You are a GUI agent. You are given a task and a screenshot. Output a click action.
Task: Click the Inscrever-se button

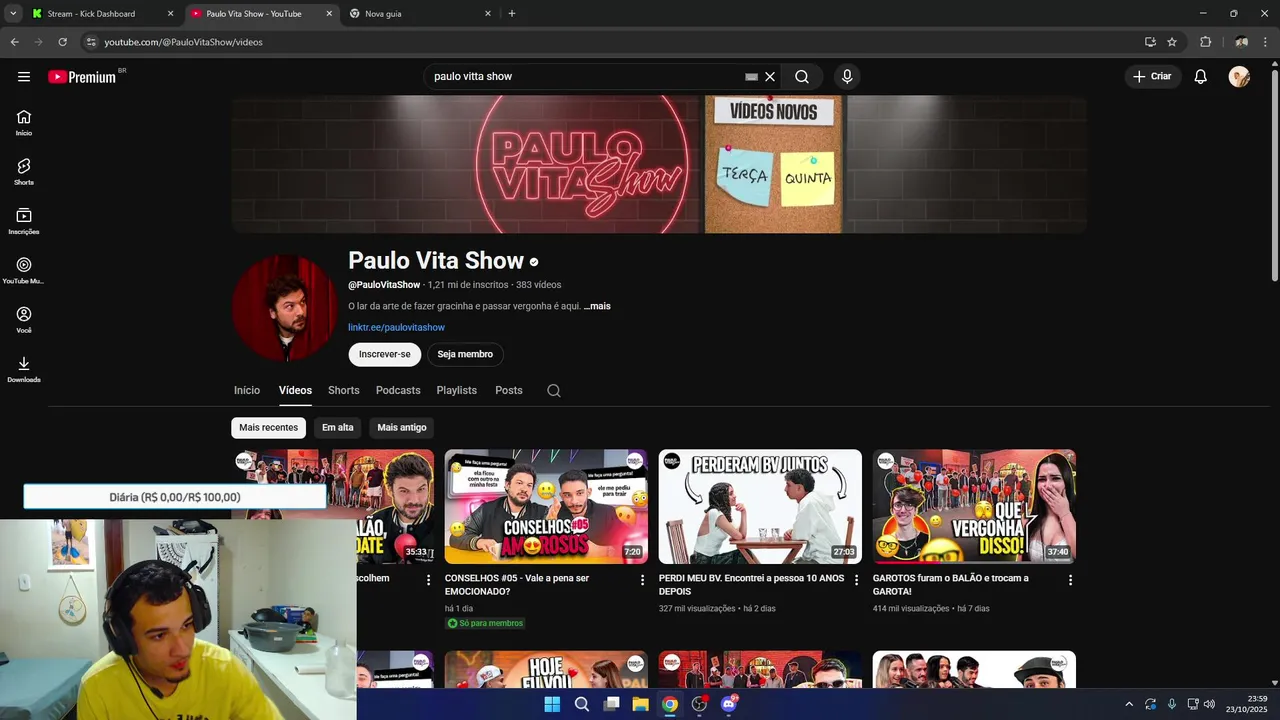click(385, 354)
